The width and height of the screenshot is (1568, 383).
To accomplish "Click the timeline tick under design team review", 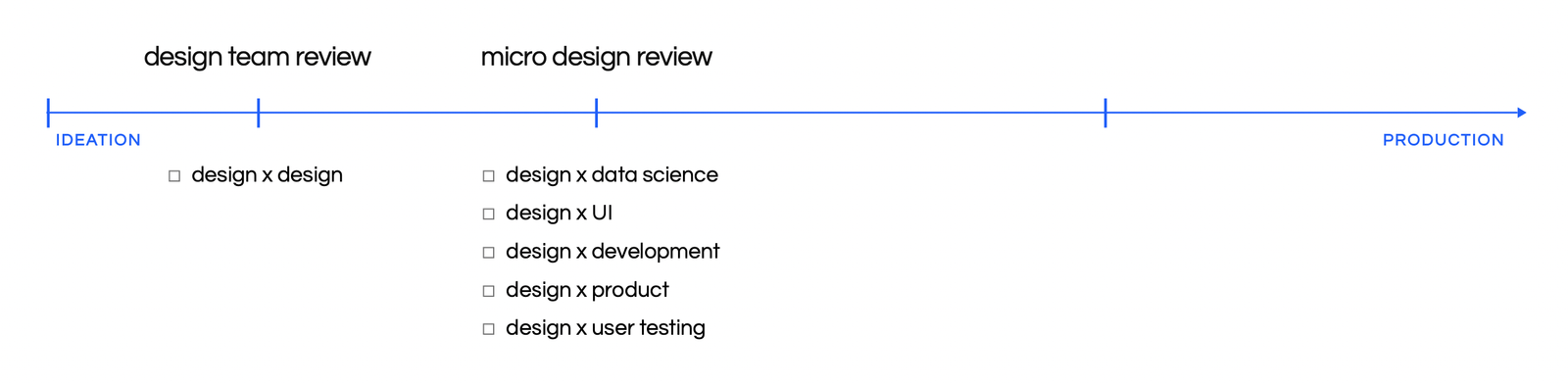I will [258, 113].
